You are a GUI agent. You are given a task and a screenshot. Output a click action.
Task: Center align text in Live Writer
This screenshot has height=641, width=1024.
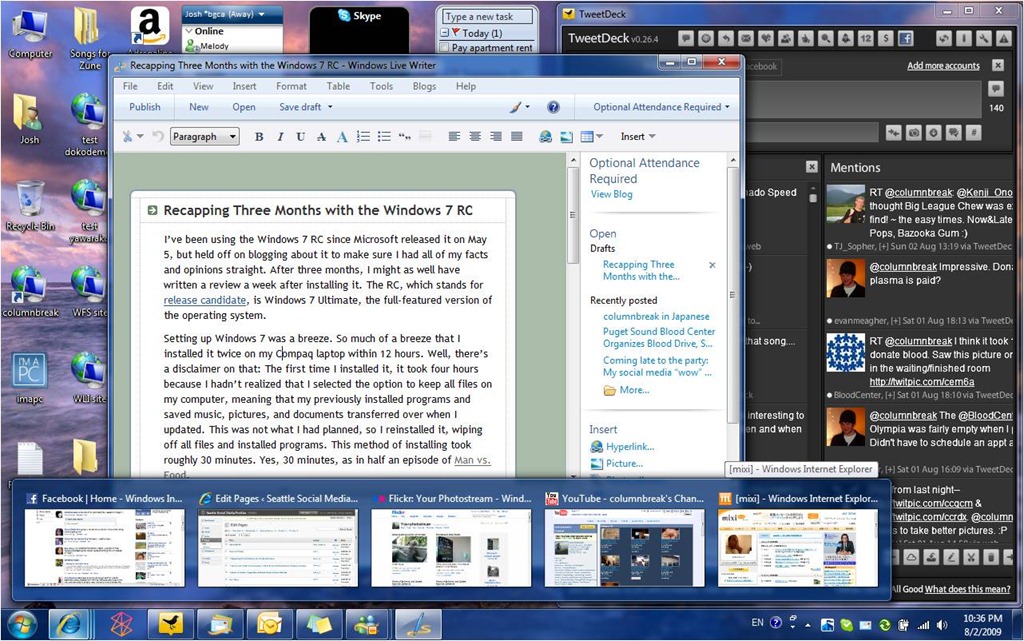tap(475, 136)
